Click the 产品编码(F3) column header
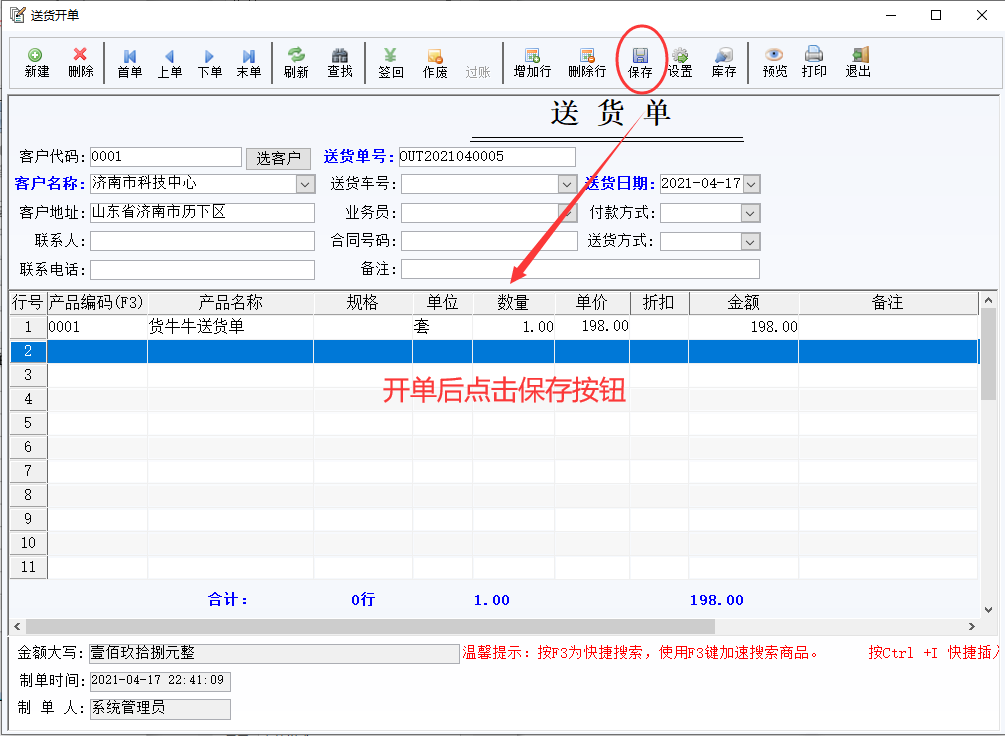Screen dimensions: 1005x736 97,303
